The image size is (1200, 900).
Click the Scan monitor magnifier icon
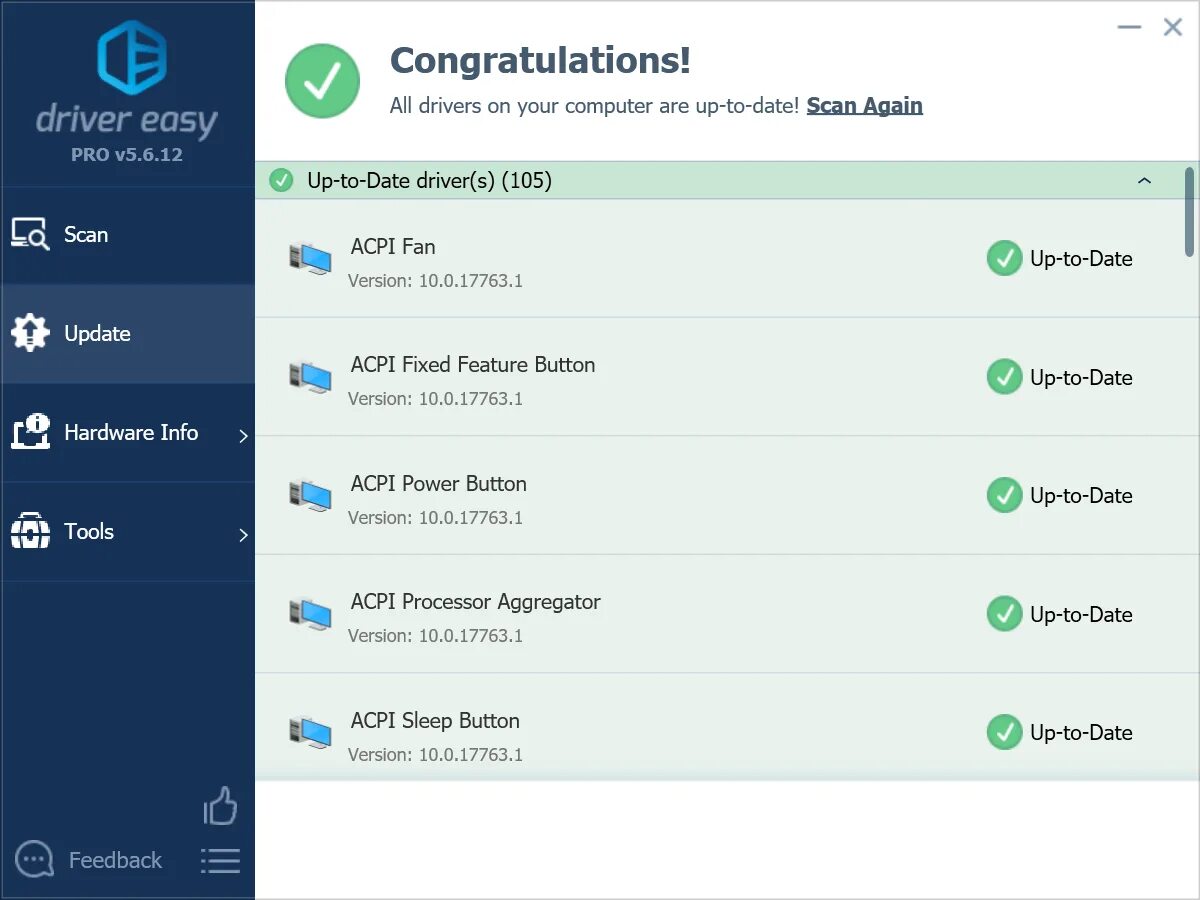30,234
